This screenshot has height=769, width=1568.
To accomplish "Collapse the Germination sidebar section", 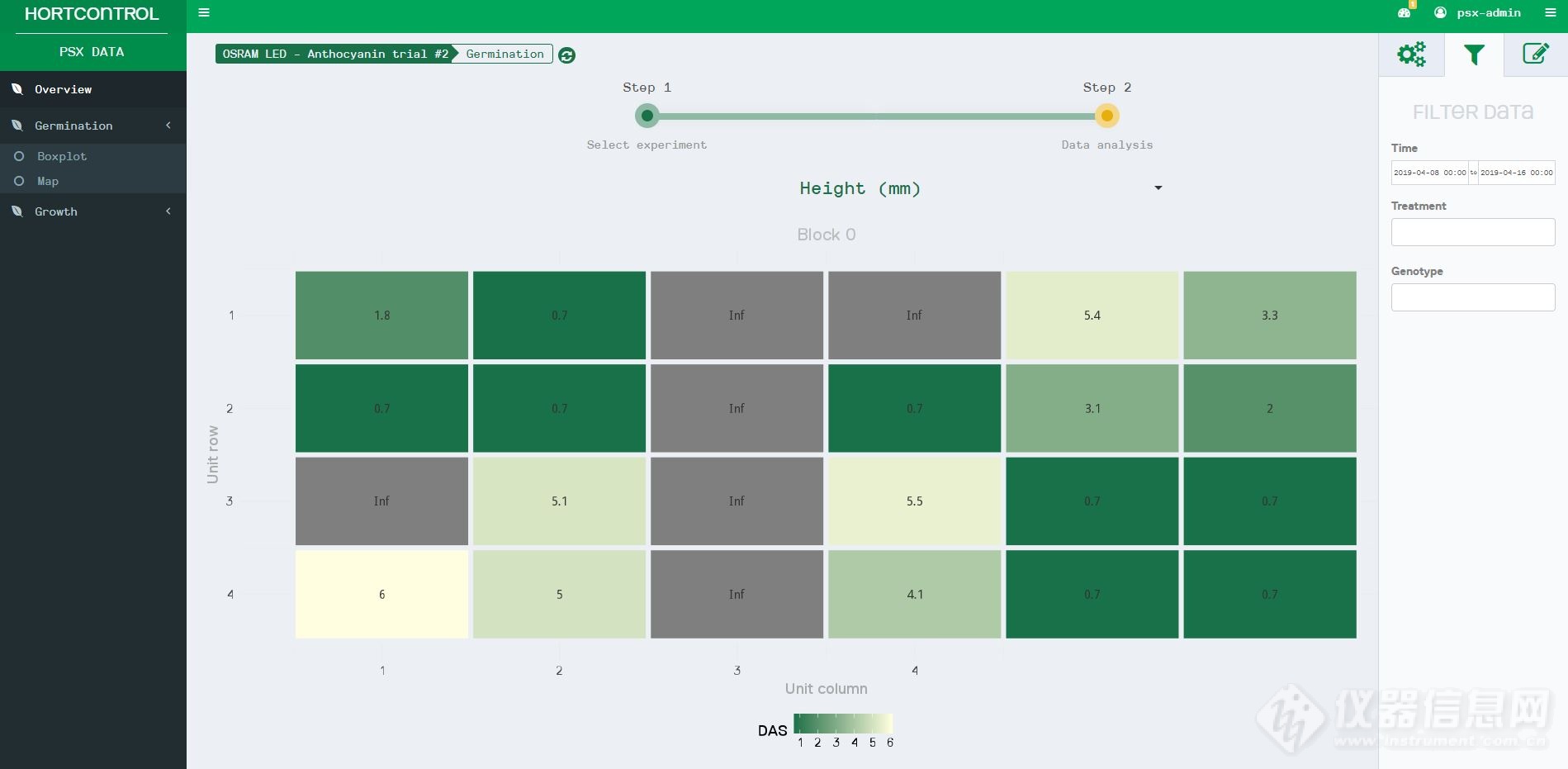I will pyautogui.click(x=92, y=126).
